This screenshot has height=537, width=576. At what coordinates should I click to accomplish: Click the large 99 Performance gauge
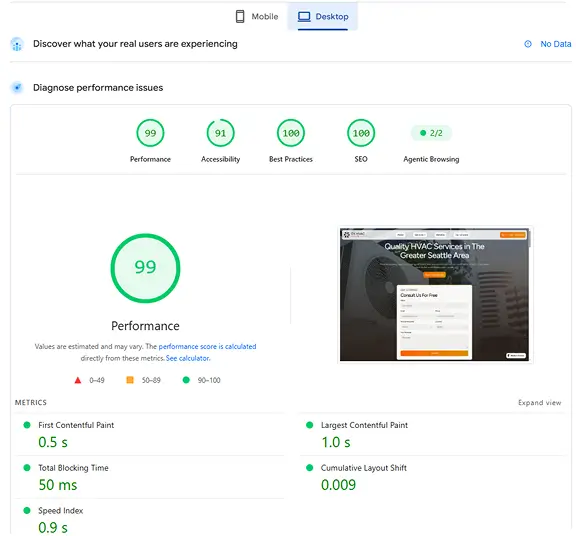click(145, 268)
